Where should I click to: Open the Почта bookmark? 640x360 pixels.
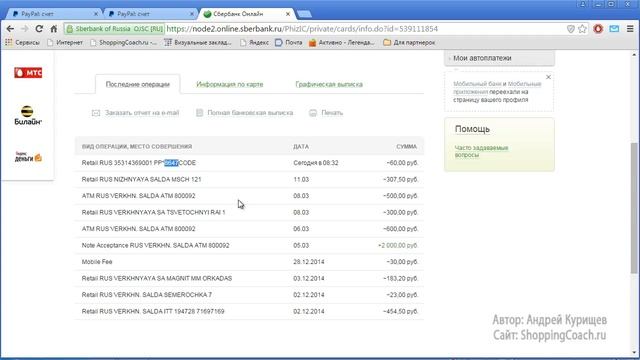pyautogui.click(x=289, y=42)
